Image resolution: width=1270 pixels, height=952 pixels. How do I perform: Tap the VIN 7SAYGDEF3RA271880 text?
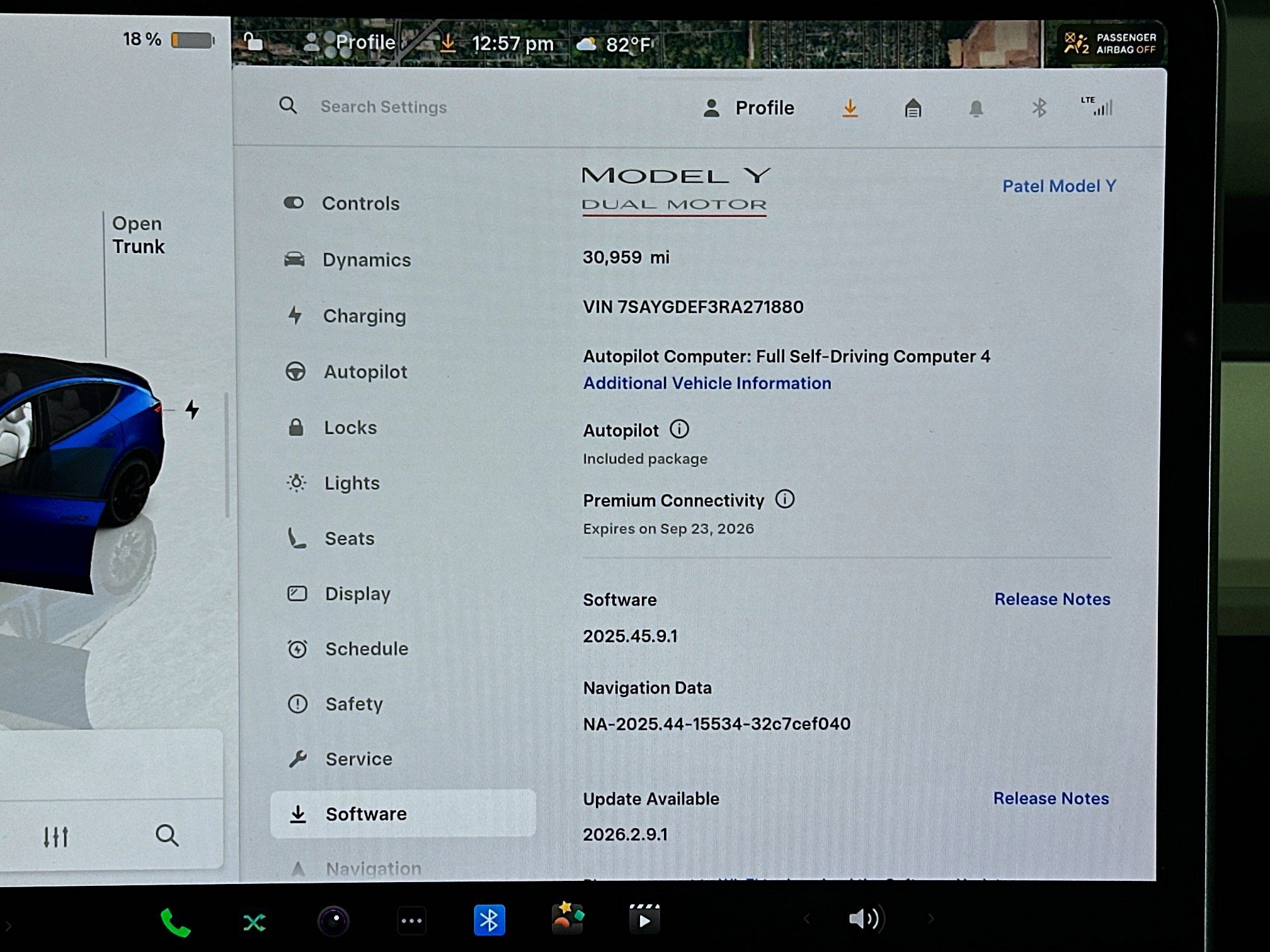[x=693, y=307]
